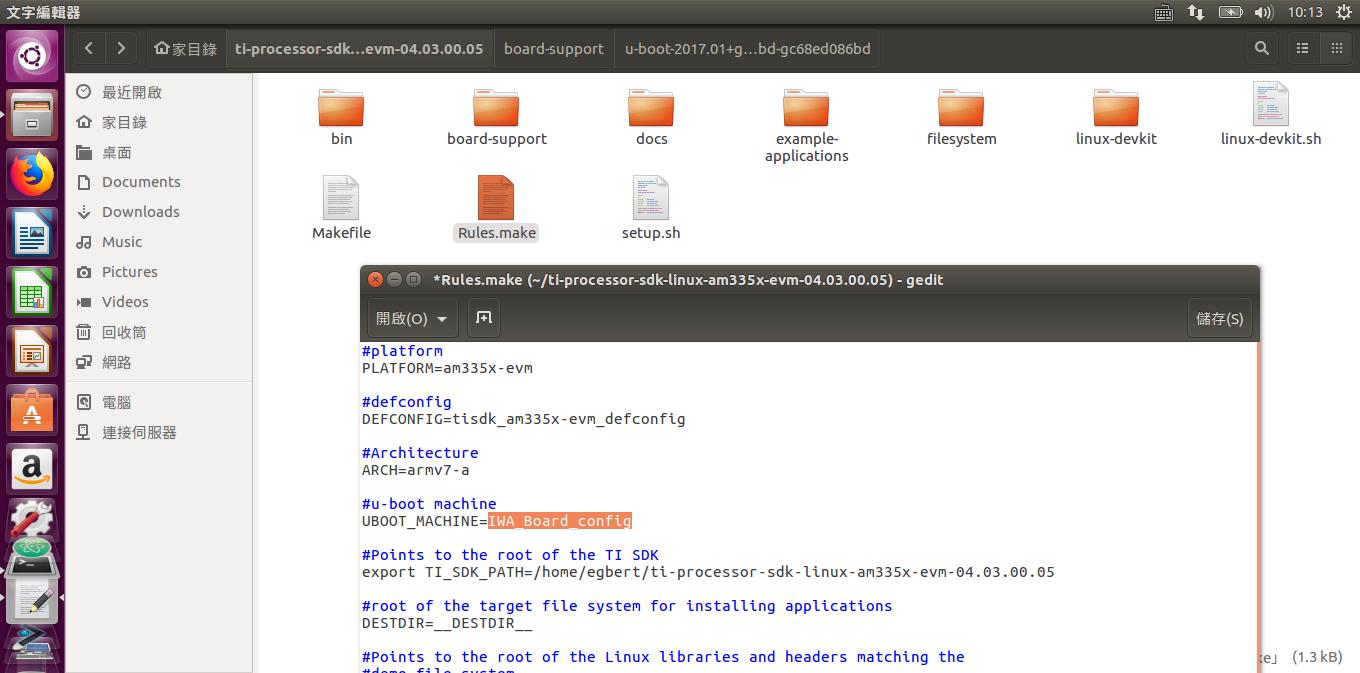Expand the gedit Open recent-files dropdown
The width and height of the screenshot is (1360, 673).
(412, 318)
